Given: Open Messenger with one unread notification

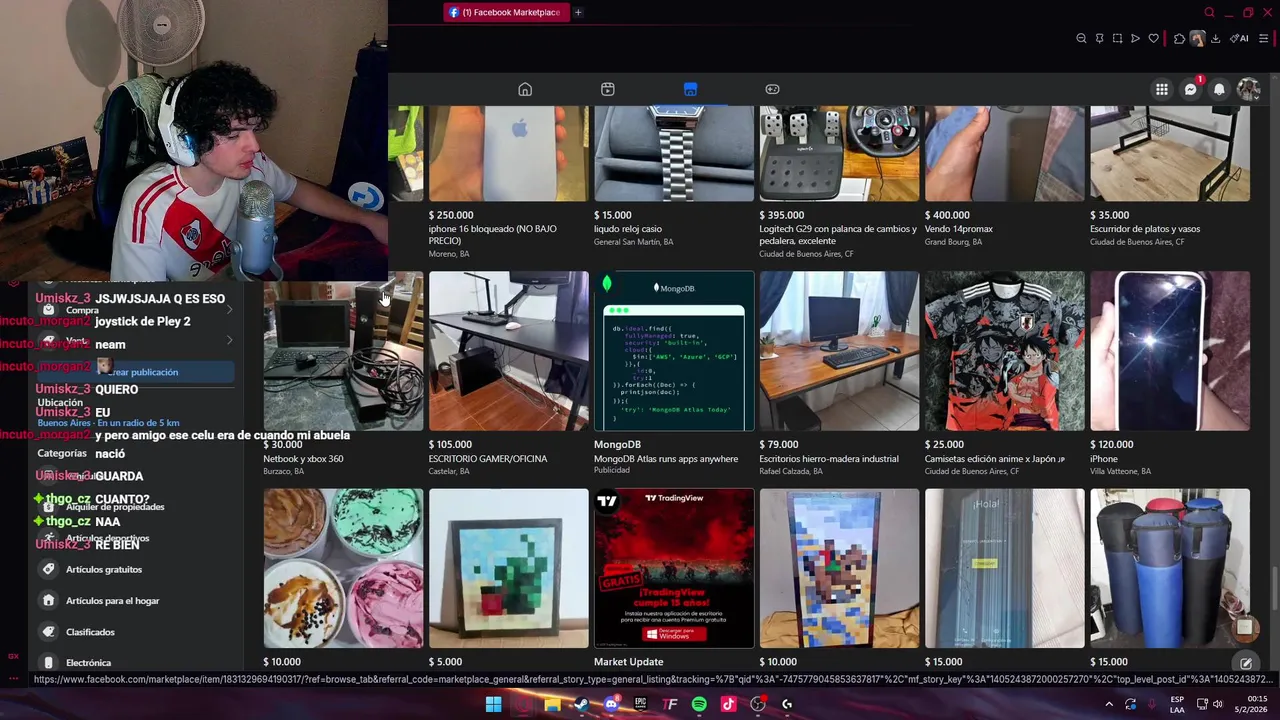Looking at the screenshot, I should coord(1191,89).
